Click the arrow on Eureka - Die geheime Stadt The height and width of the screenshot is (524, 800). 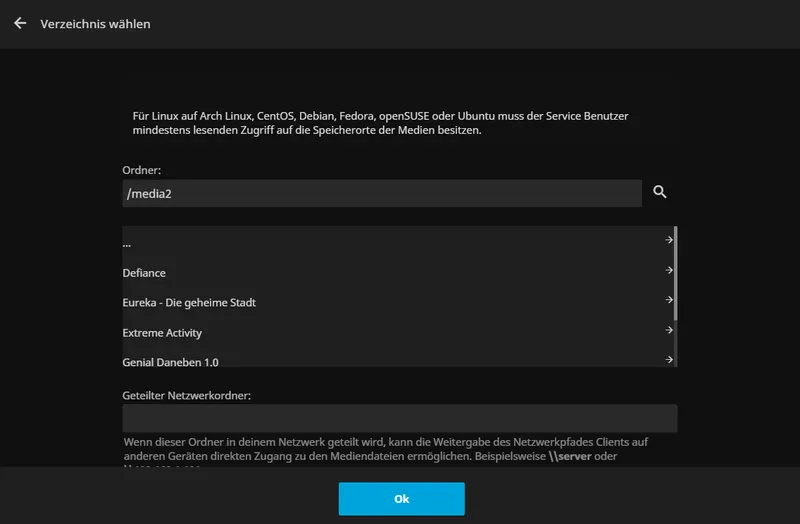click(x=668, y=300)
